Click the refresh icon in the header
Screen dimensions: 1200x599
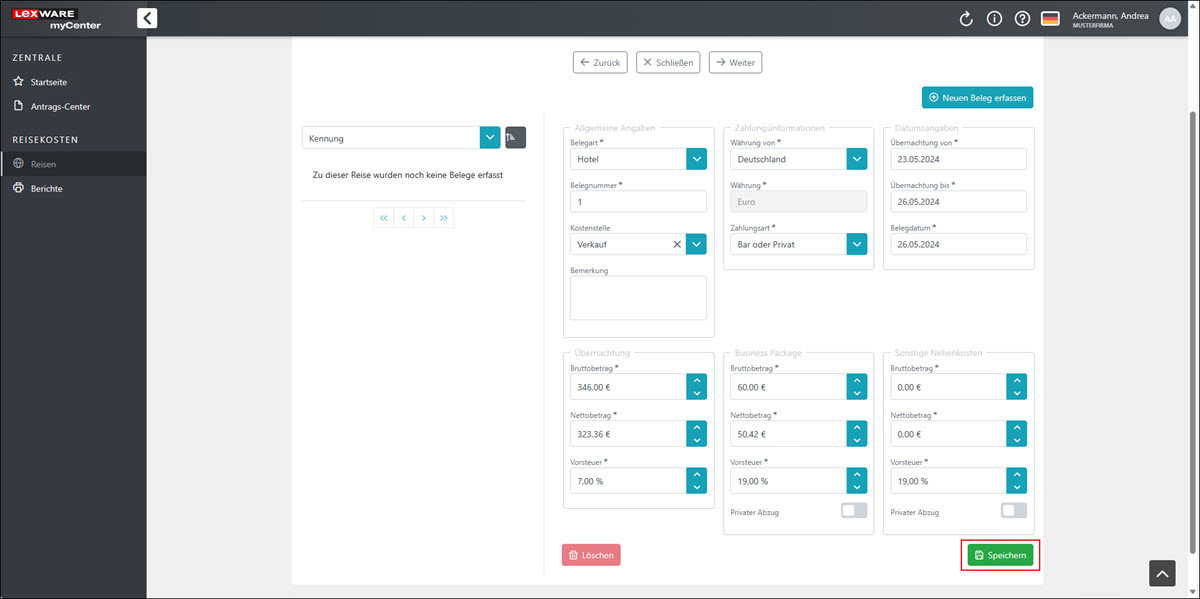tap(966, 19)
